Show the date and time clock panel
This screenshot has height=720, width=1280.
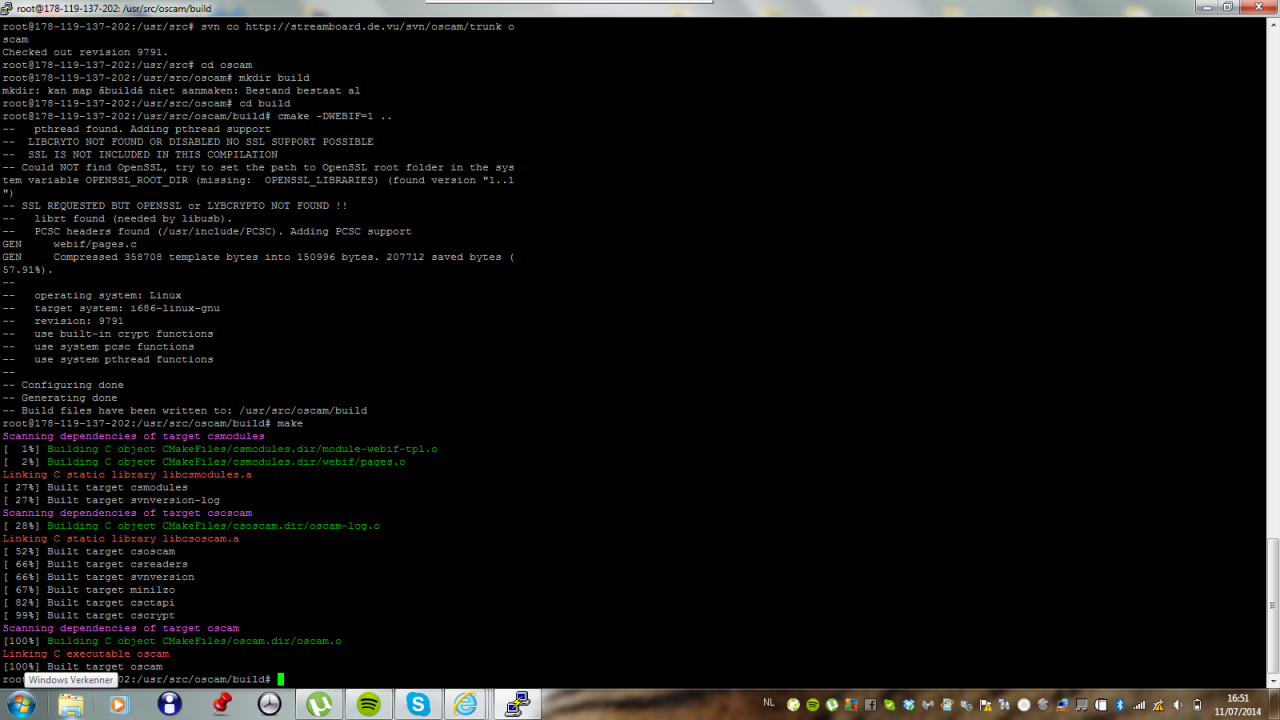pos(1238,704)
